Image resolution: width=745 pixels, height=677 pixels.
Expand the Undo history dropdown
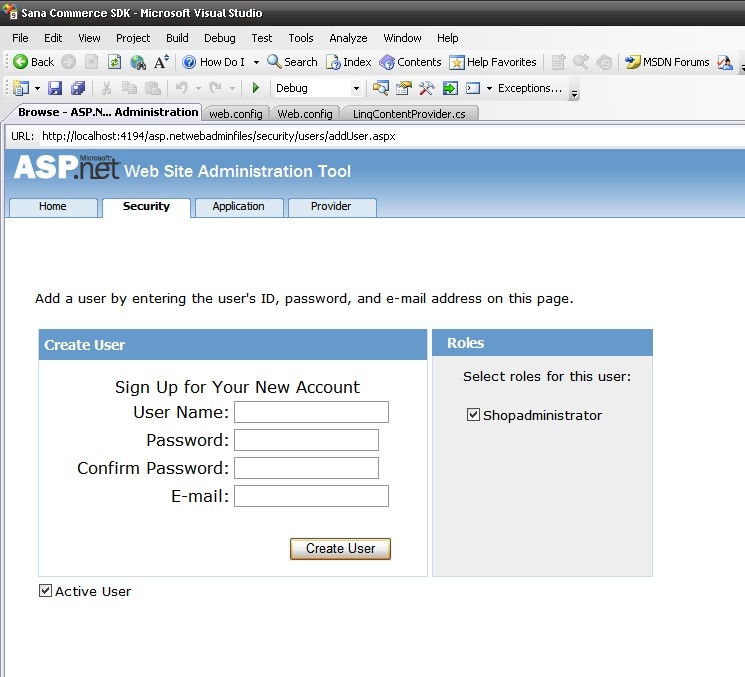tap(198, 88)
